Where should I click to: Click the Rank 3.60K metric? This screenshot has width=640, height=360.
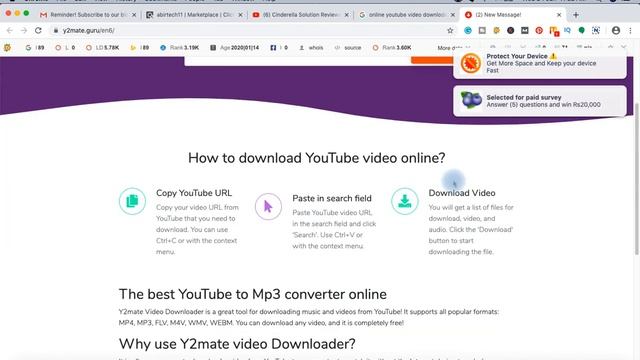pos(392,48)
